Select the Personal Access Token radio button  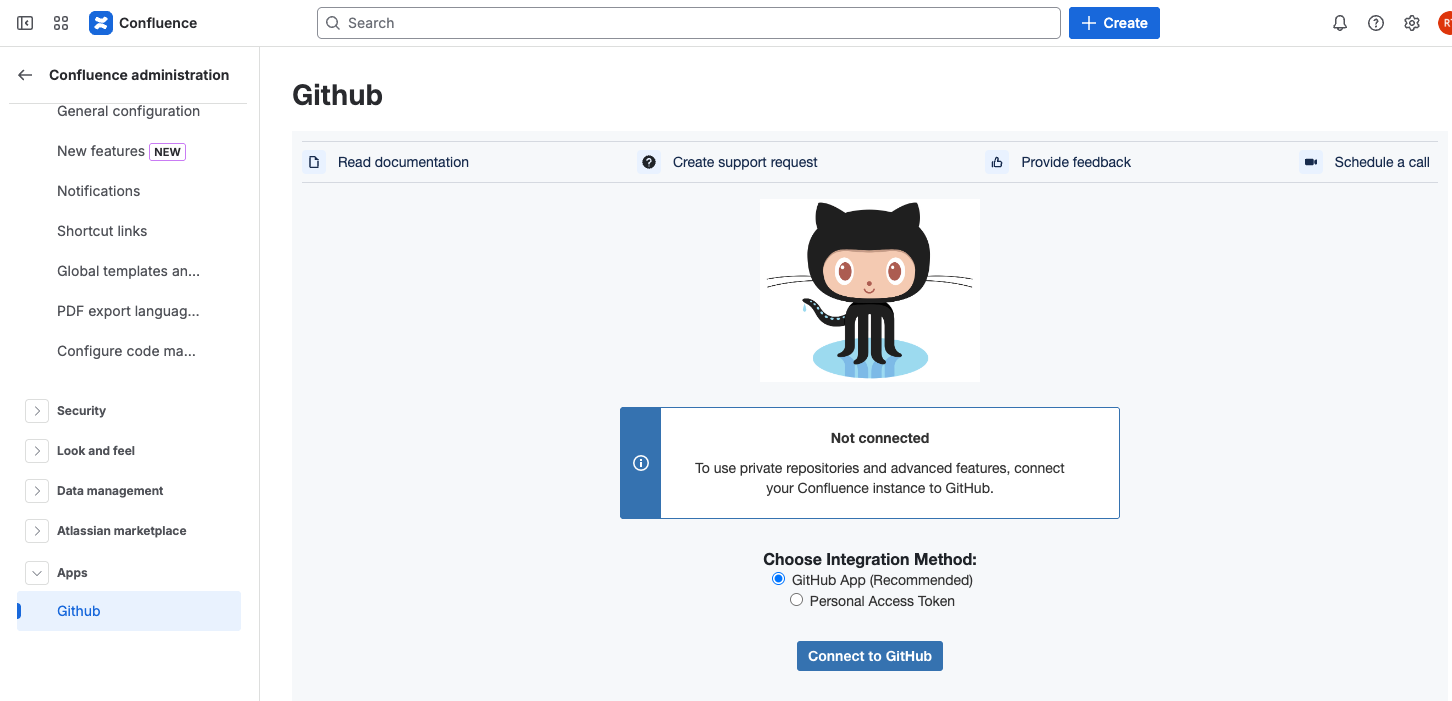pyautogui.click(x=797, y=600)
